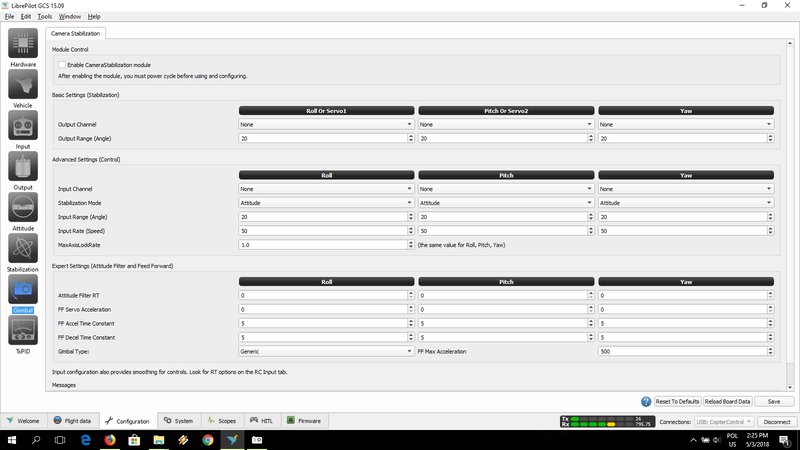800x450 pixels.
Task: Enable the CameraStabilization module checkbox
Action: [62, 64]
